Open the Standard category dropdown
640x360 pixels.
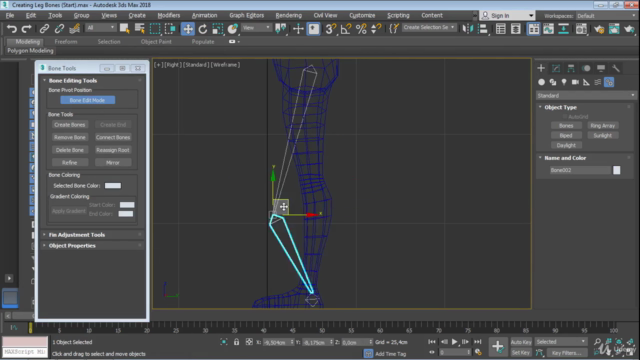tap(586, 96)
